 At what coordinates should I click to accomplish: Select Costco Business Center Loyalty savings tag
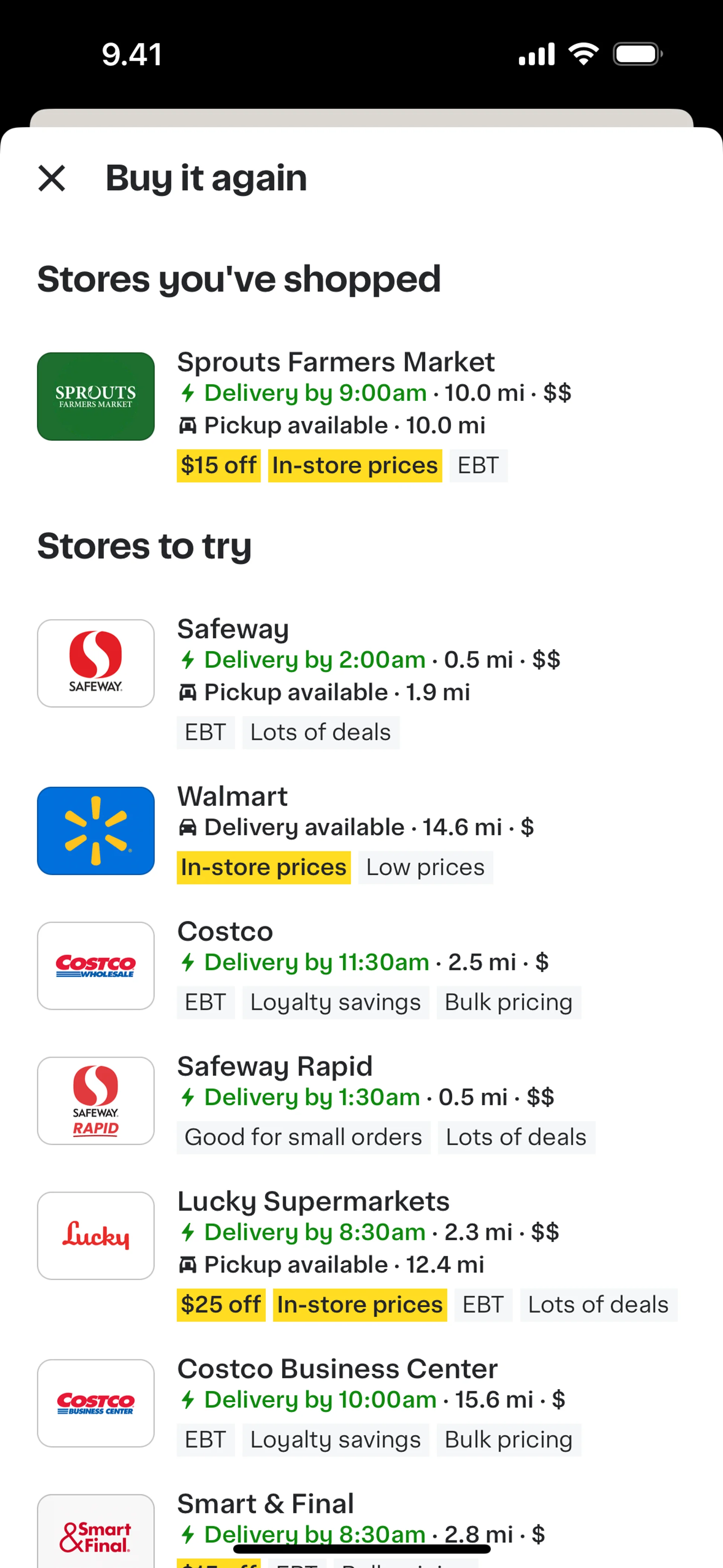[x=336, y=1440]
